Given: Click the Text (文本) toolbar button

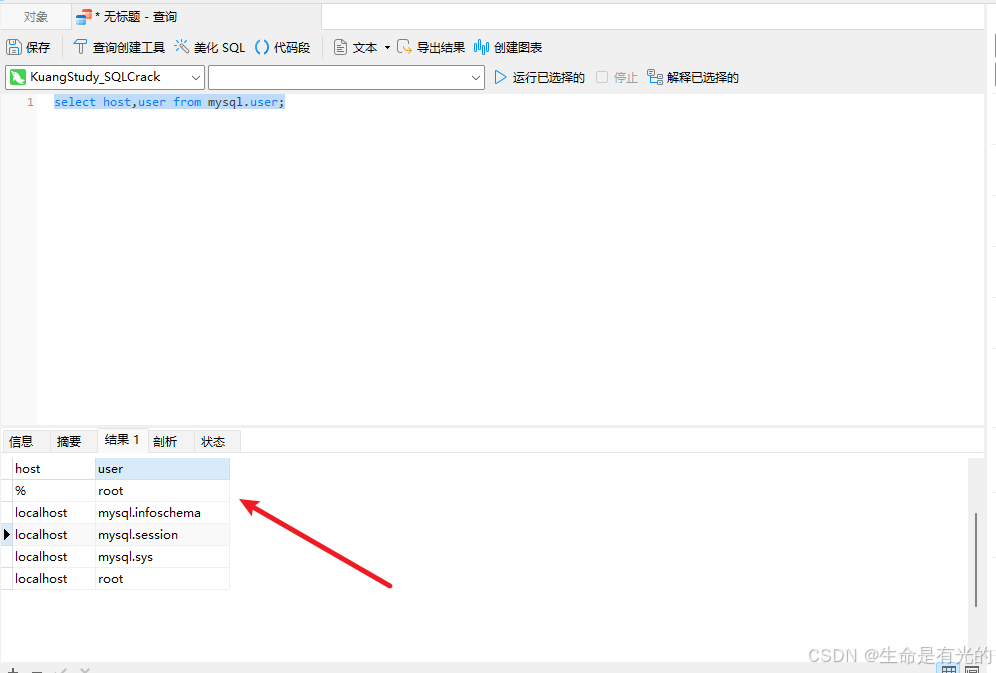Looking at the screenshot, I should click(x=356, y=48).
